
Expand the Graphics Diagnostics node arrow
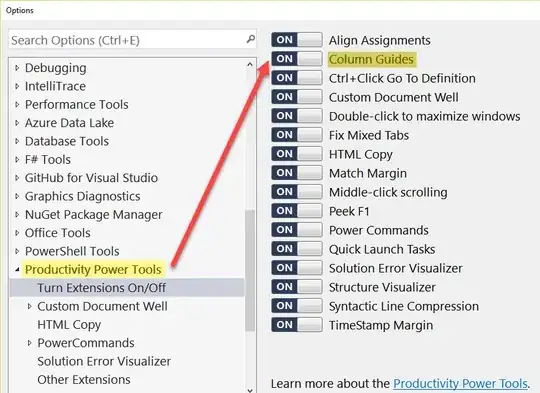point(17,196)
